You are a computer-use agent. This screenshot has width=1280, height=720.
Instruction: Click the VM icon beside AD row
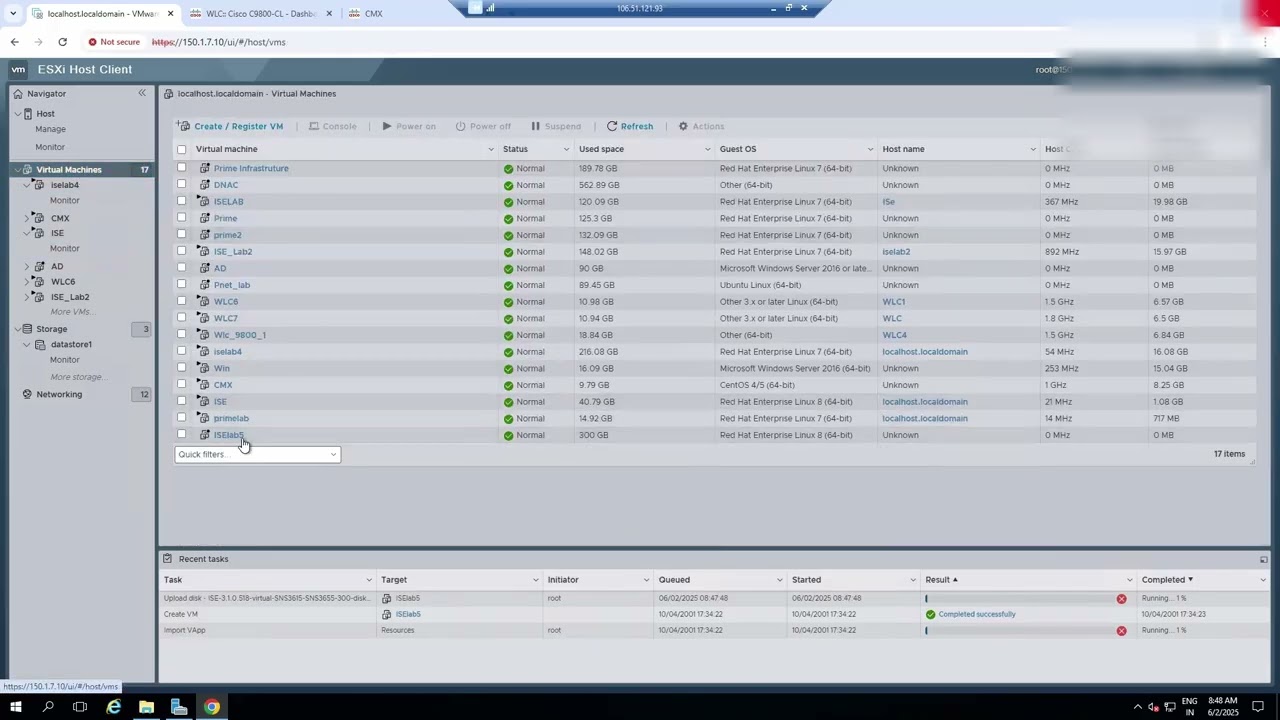coord(204,268)
